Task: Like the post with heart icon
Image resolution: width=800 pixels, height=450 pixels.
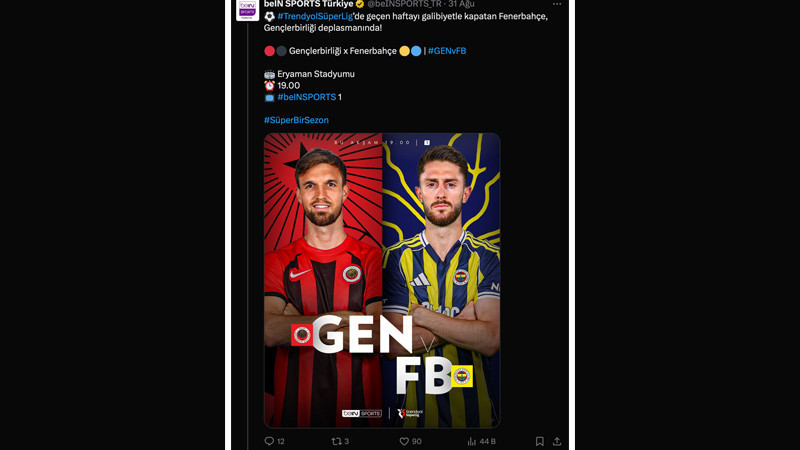Action: tap(404, 441)
